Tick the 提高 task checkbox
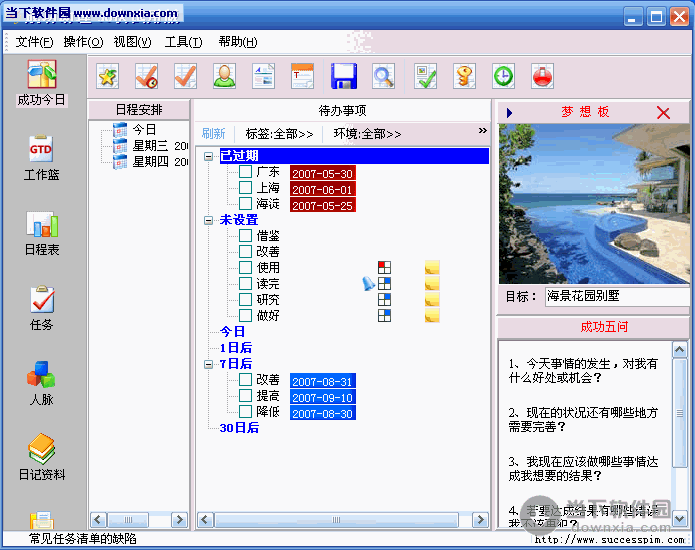 246,396
